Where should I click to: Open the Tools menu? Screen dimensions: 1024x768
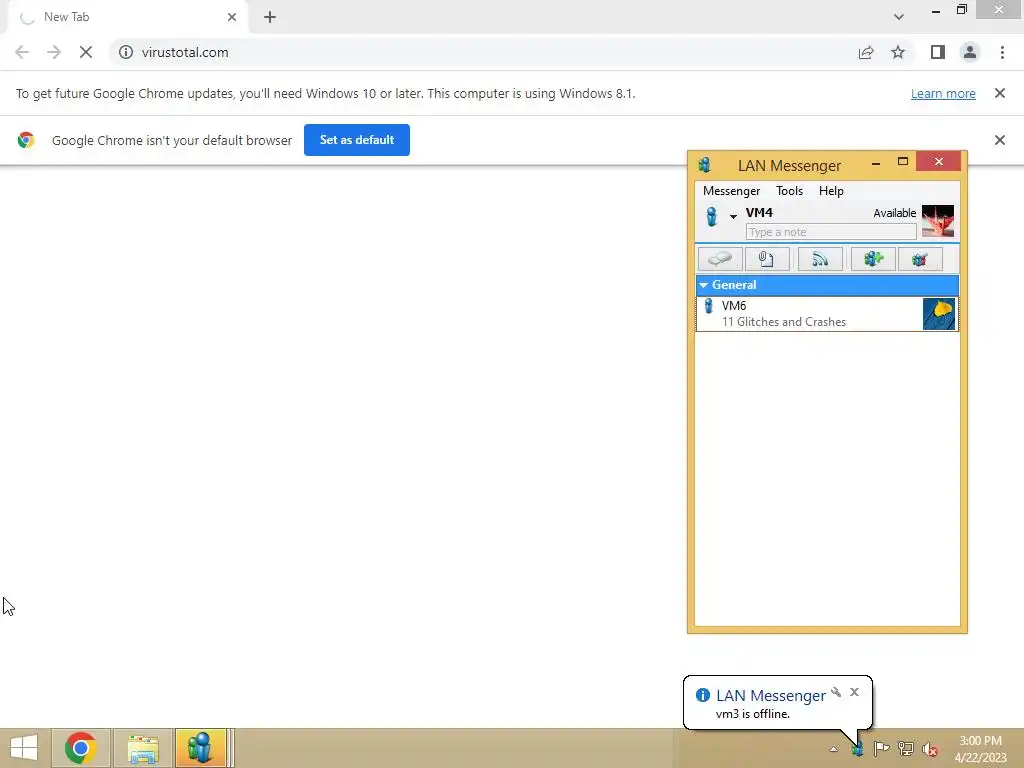point(789,191)
